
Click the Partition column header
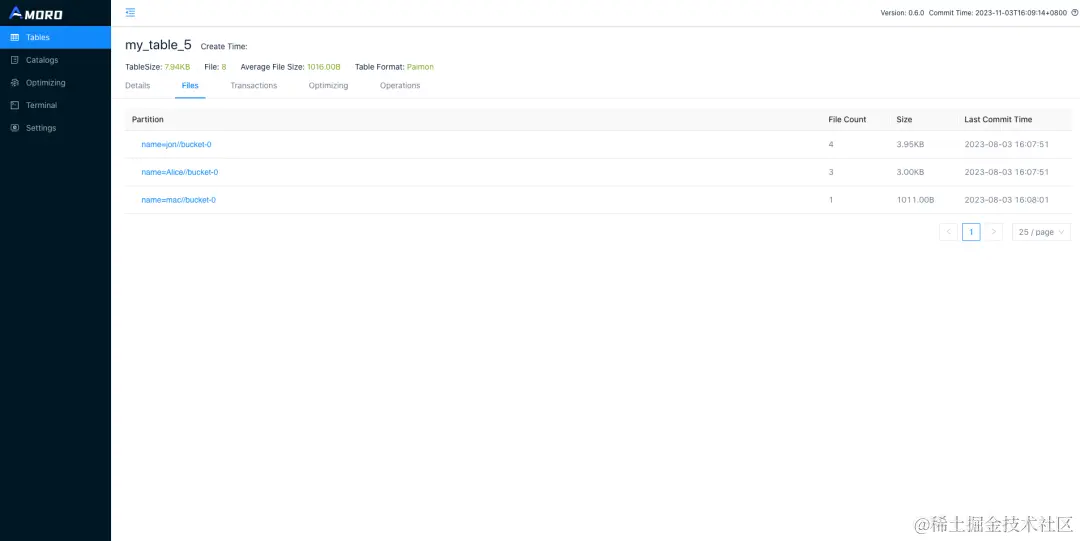[147, 119]
